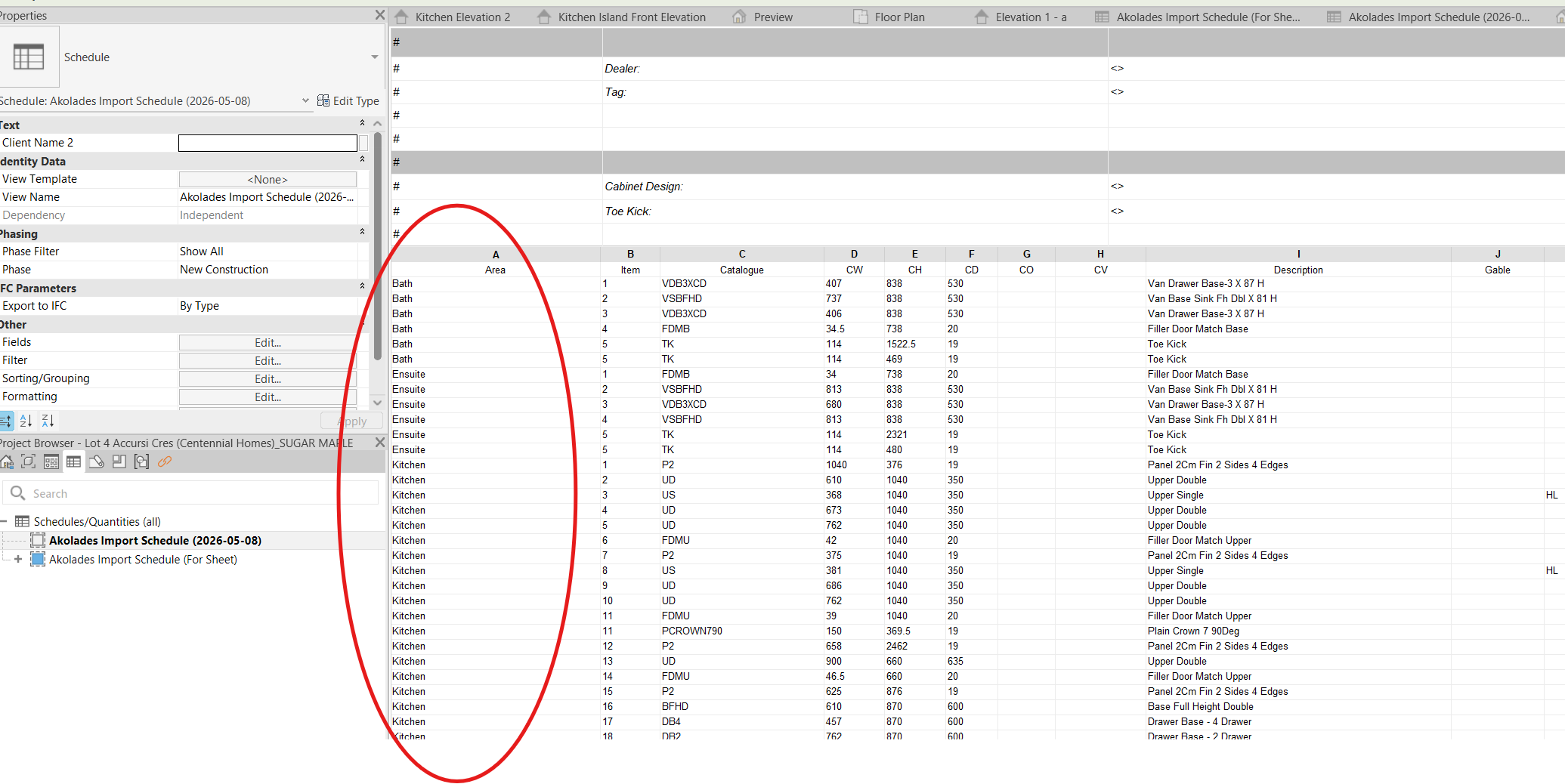Toggle categorized property sorting icon
Image resolution: width=1565 pixels, height=784 pixels.
click(x=6, y=421)
